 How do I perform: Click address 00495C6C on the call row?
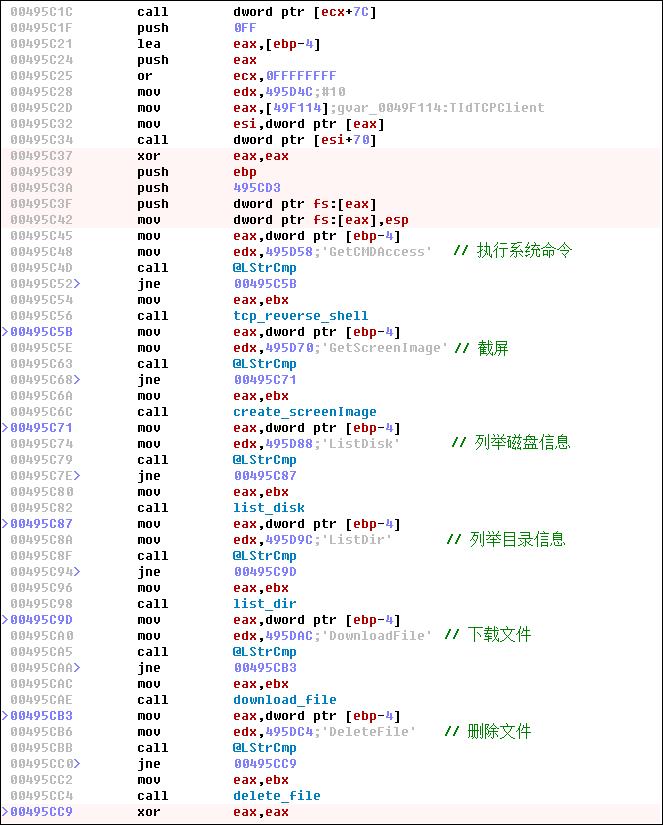coord(42,411)
